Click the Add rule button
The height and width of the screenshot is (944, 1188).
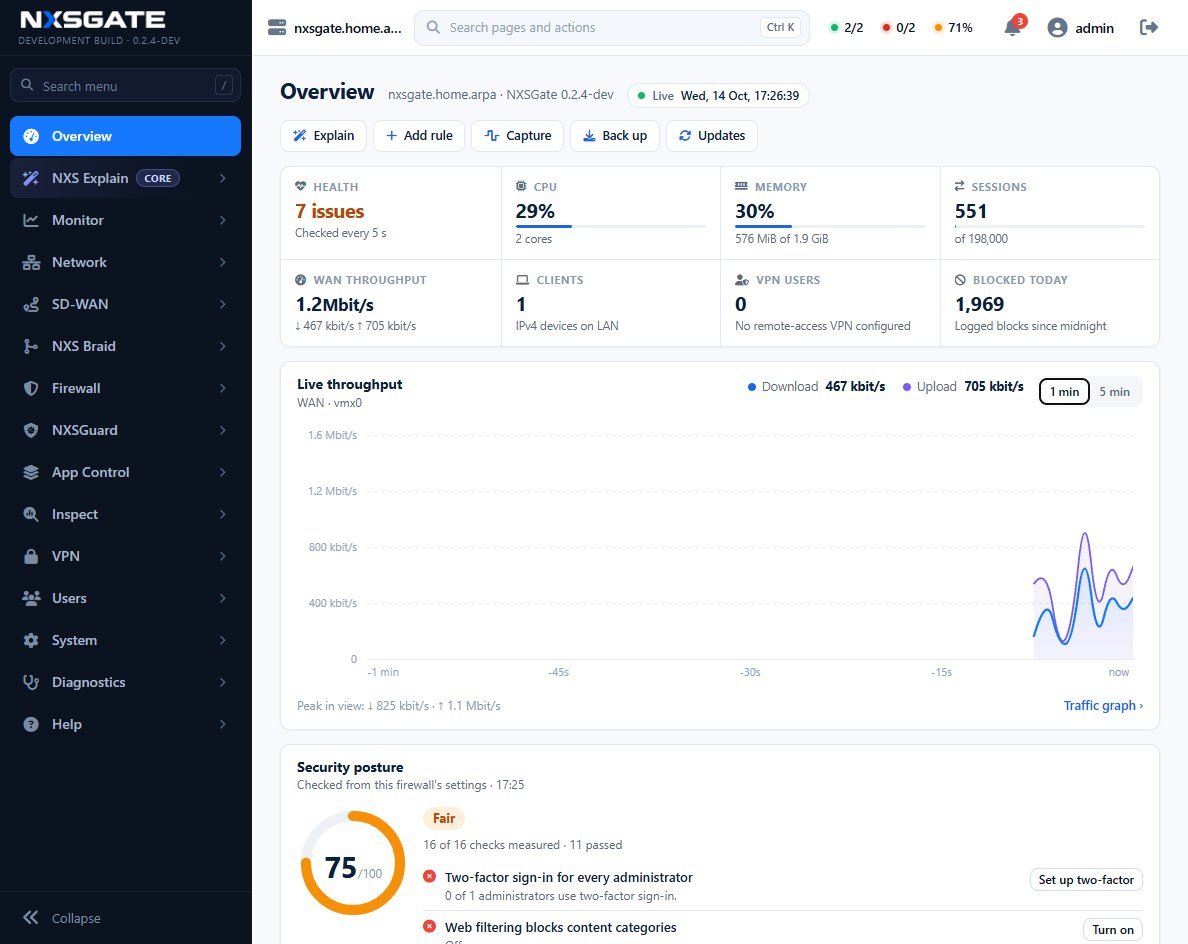coord(419,136)
